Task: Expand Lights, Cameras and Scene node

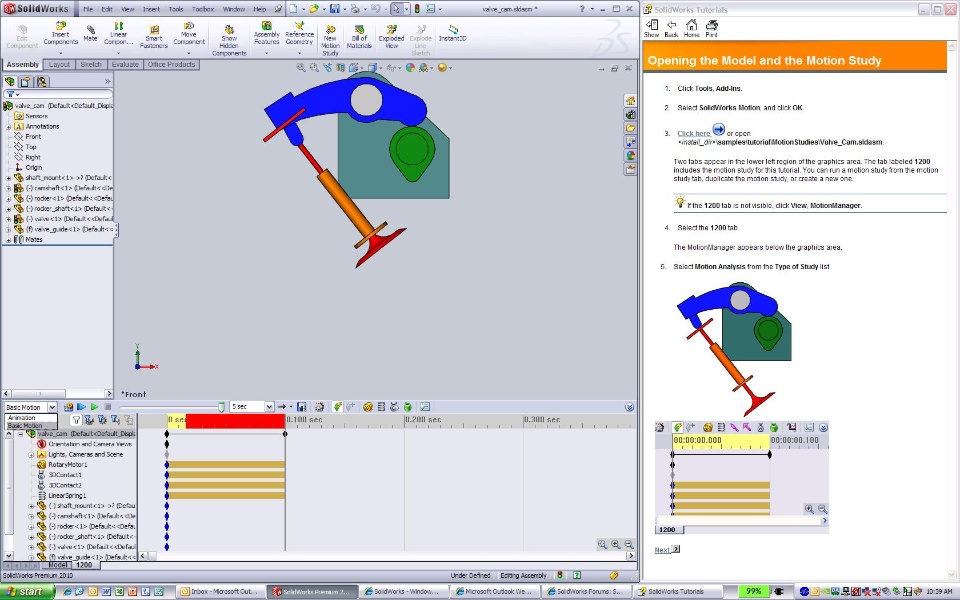Action: click(31, 455)
